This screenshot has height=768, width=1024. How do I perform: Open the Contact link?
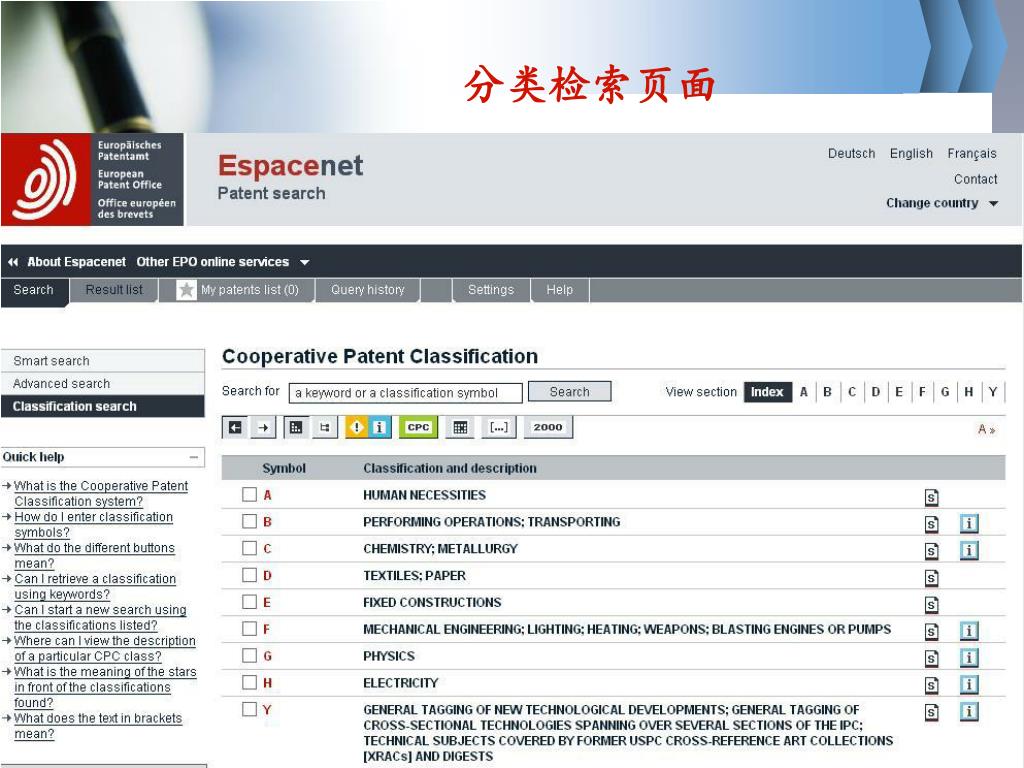(x=976, y=179)
